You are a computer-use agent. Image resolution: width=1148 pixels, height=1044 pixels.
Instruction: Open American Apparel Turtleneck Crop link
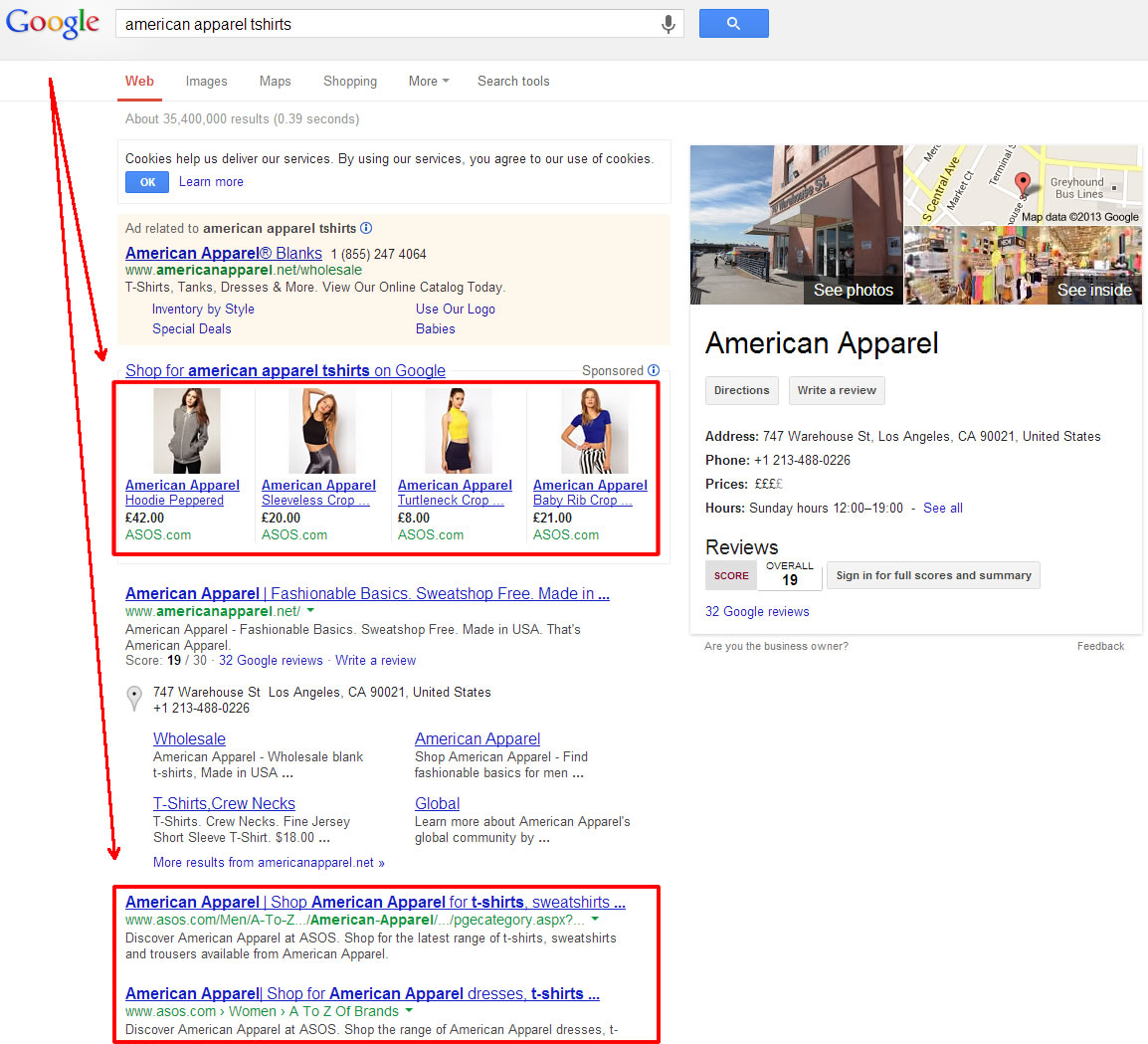[455, 493]
